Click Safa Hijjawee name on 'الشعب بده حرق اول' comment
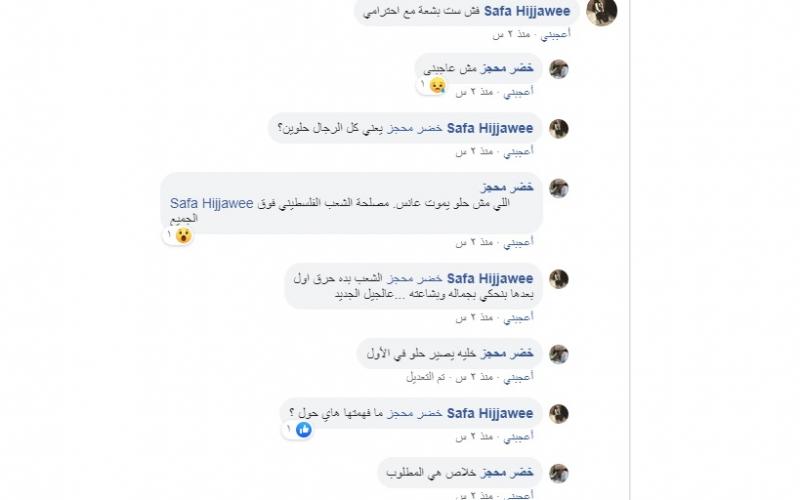 (490, 279)
